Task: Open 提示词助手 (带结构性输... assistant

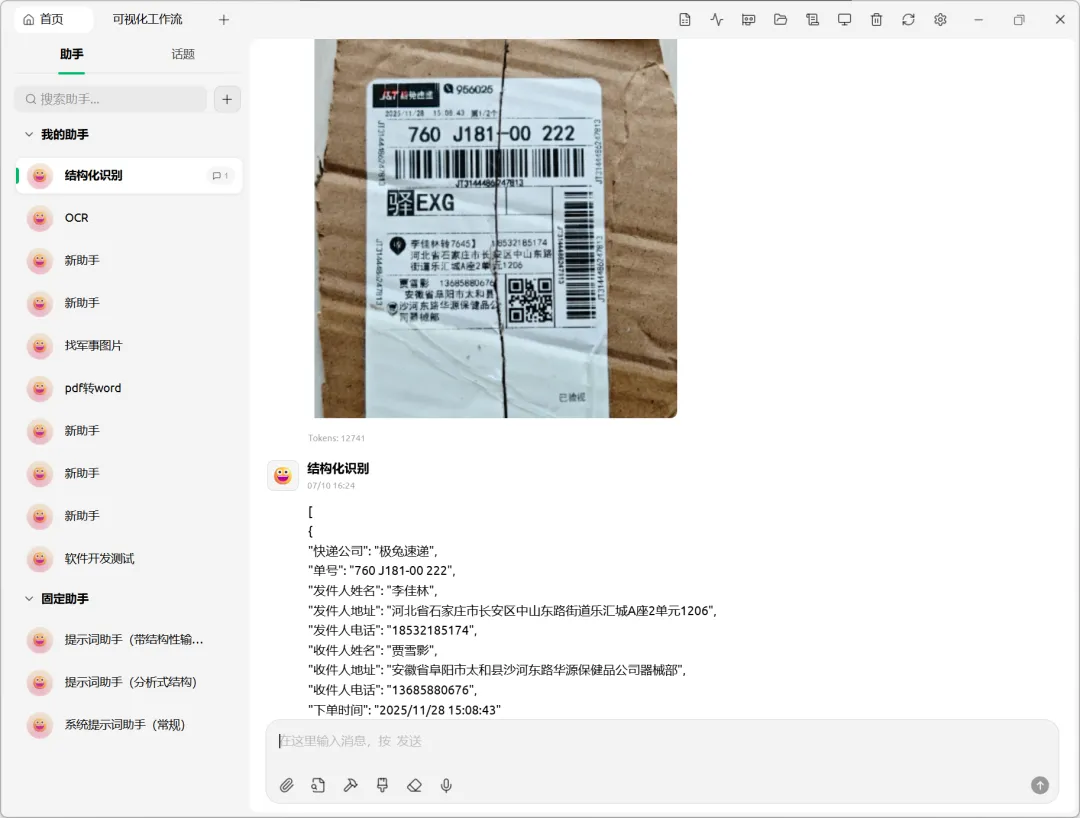Action: (x=129, y=640)
